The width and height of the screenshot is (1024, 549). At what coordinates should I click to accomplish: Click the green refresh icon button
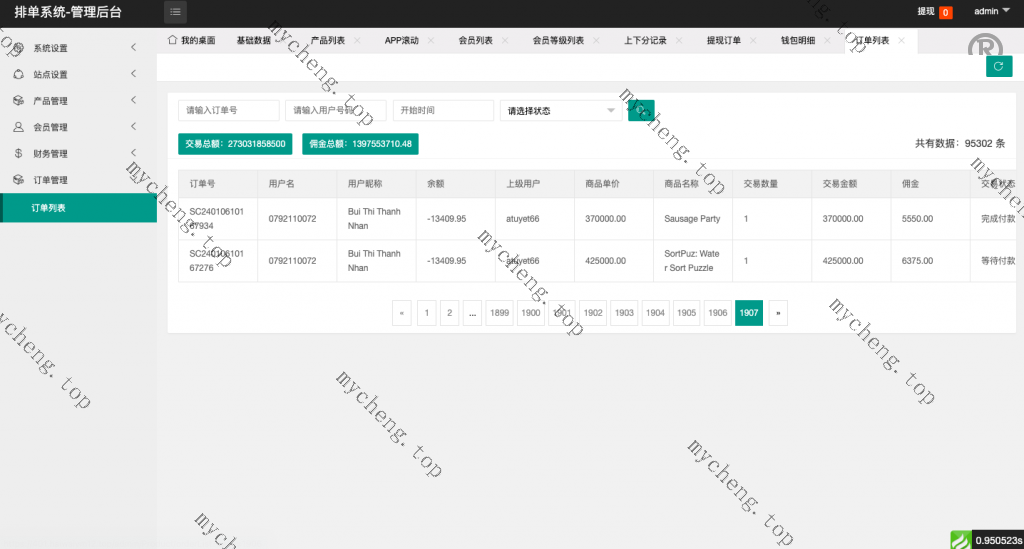coord(998,66)
